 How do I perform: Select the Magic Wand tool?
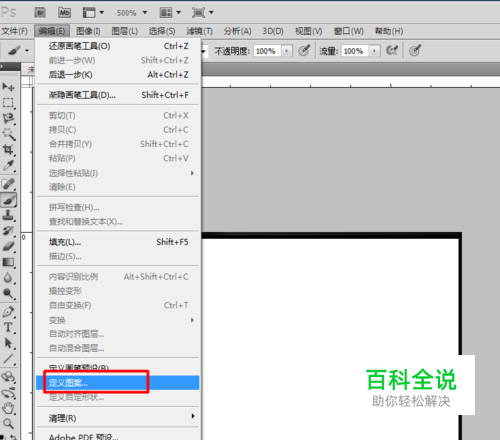point(8,134)
